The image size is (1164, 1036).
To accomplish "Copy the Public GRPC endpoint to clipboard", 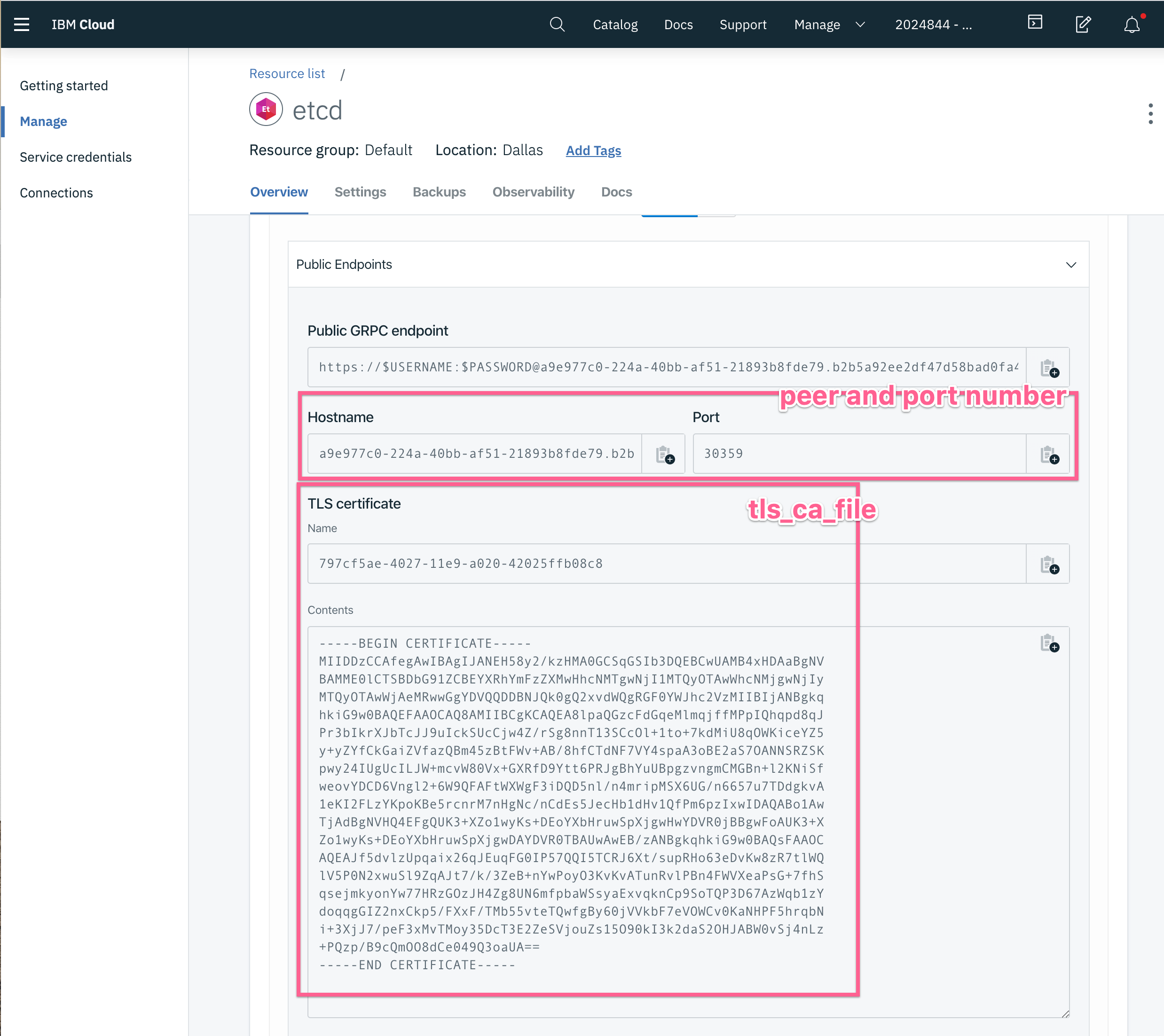I will [x=1050, y=368].
